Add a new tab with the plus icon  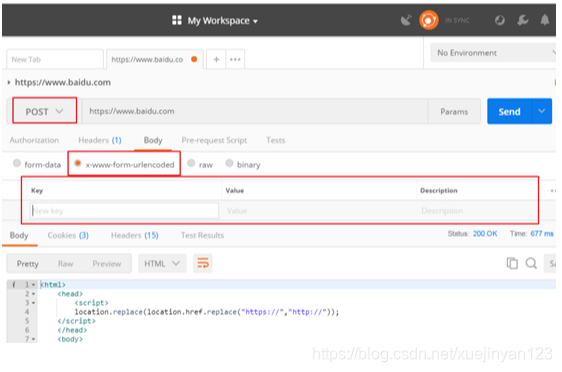pos(216,59)
